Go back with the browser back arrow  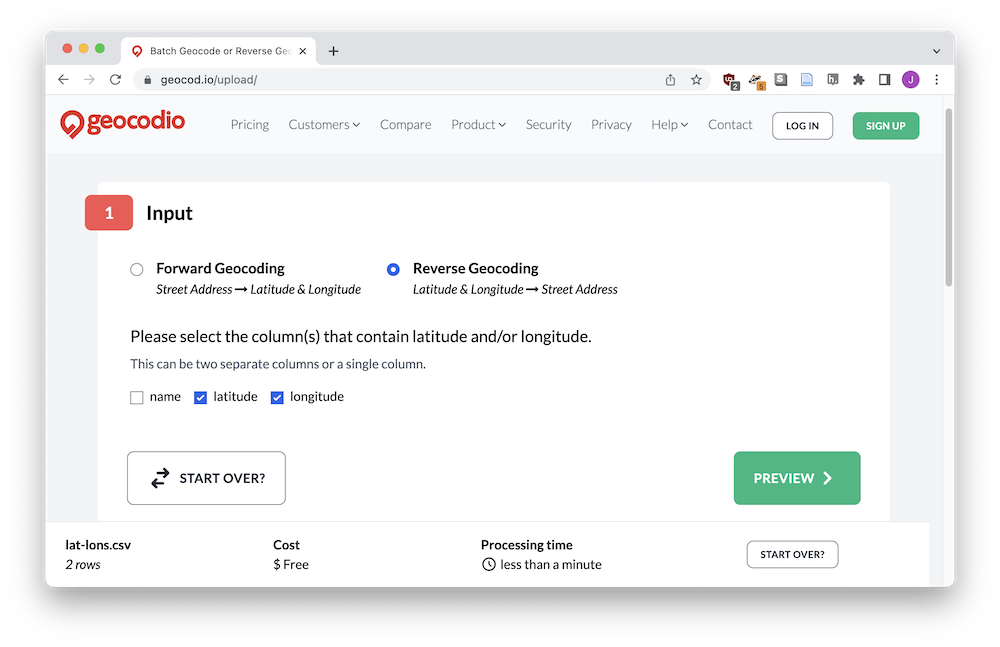(63, 80)
